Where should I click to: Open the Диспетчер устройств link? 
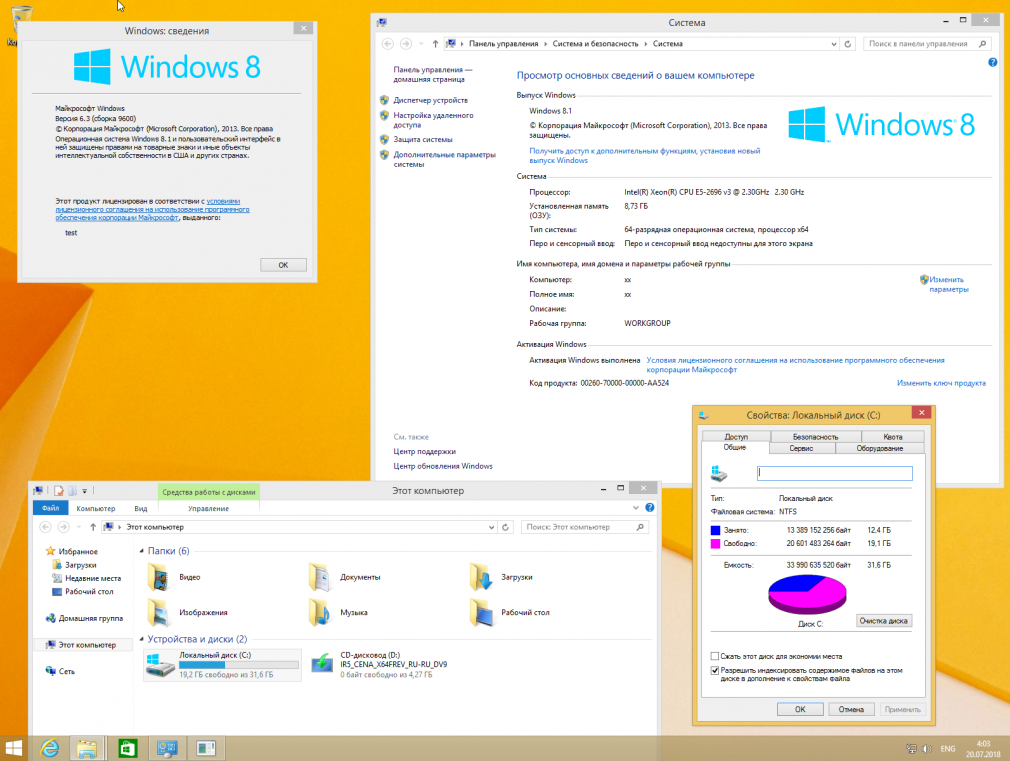pos(431,100)
